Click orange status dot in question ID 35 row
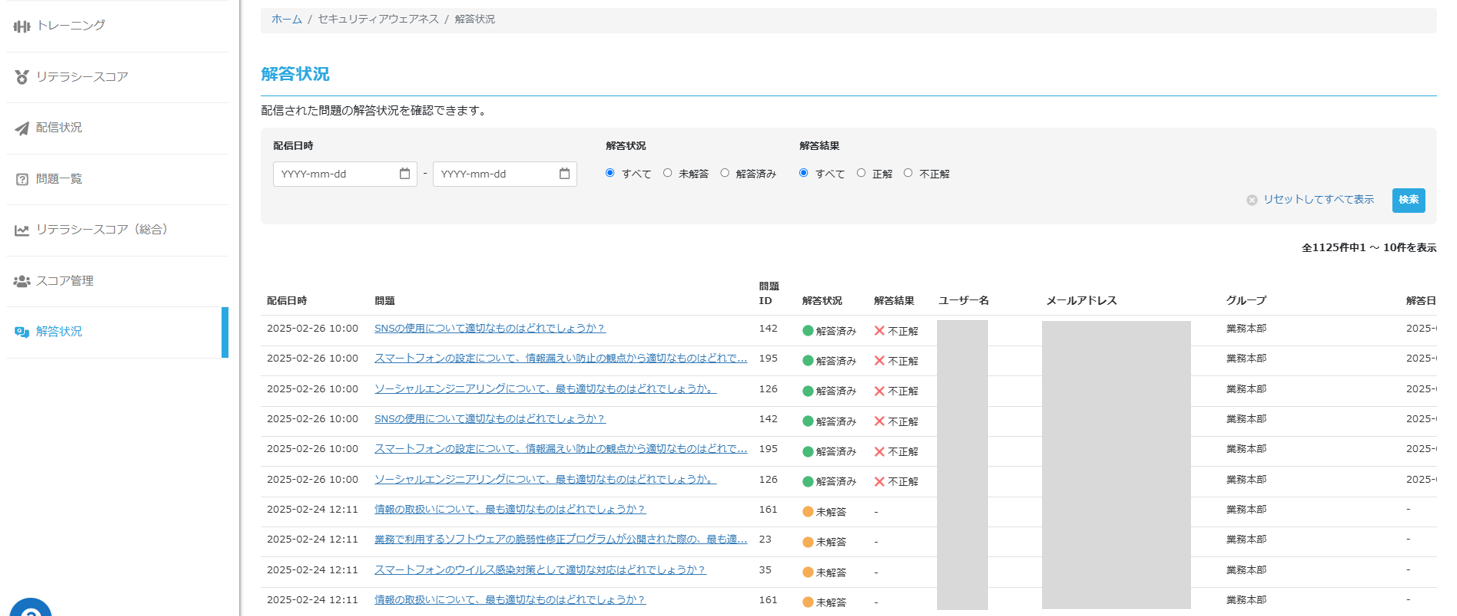The width and height of the screenshot is (1457, 616). tap(808, 572)
